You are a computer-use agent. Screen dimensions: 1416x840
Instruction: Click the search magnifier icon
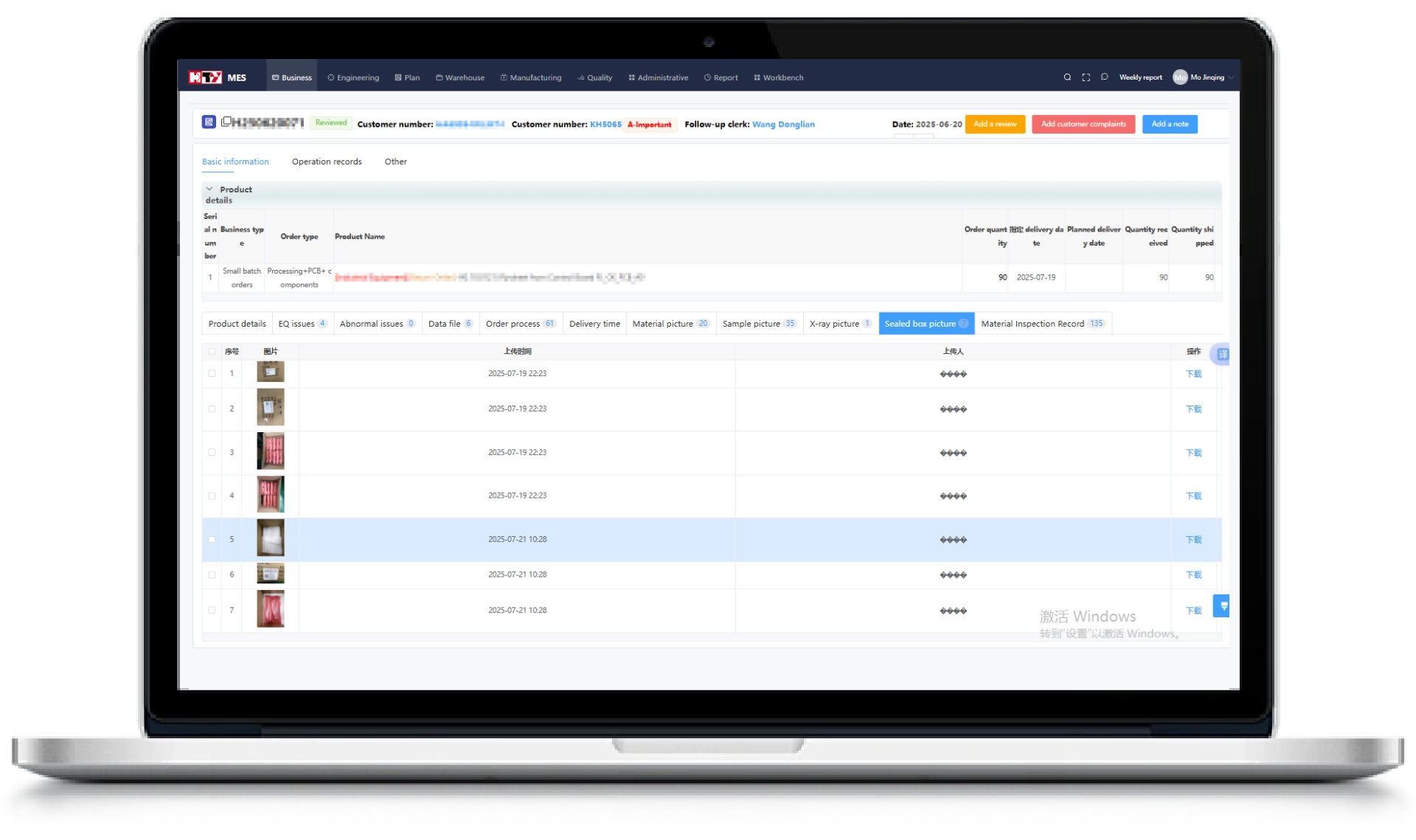coord(1067,77)
